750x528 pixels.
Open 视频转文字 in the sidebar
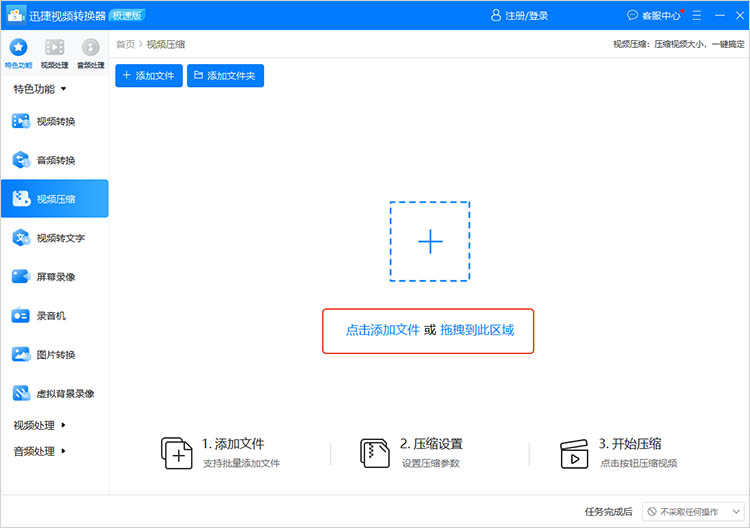click(x=55, y=238)
